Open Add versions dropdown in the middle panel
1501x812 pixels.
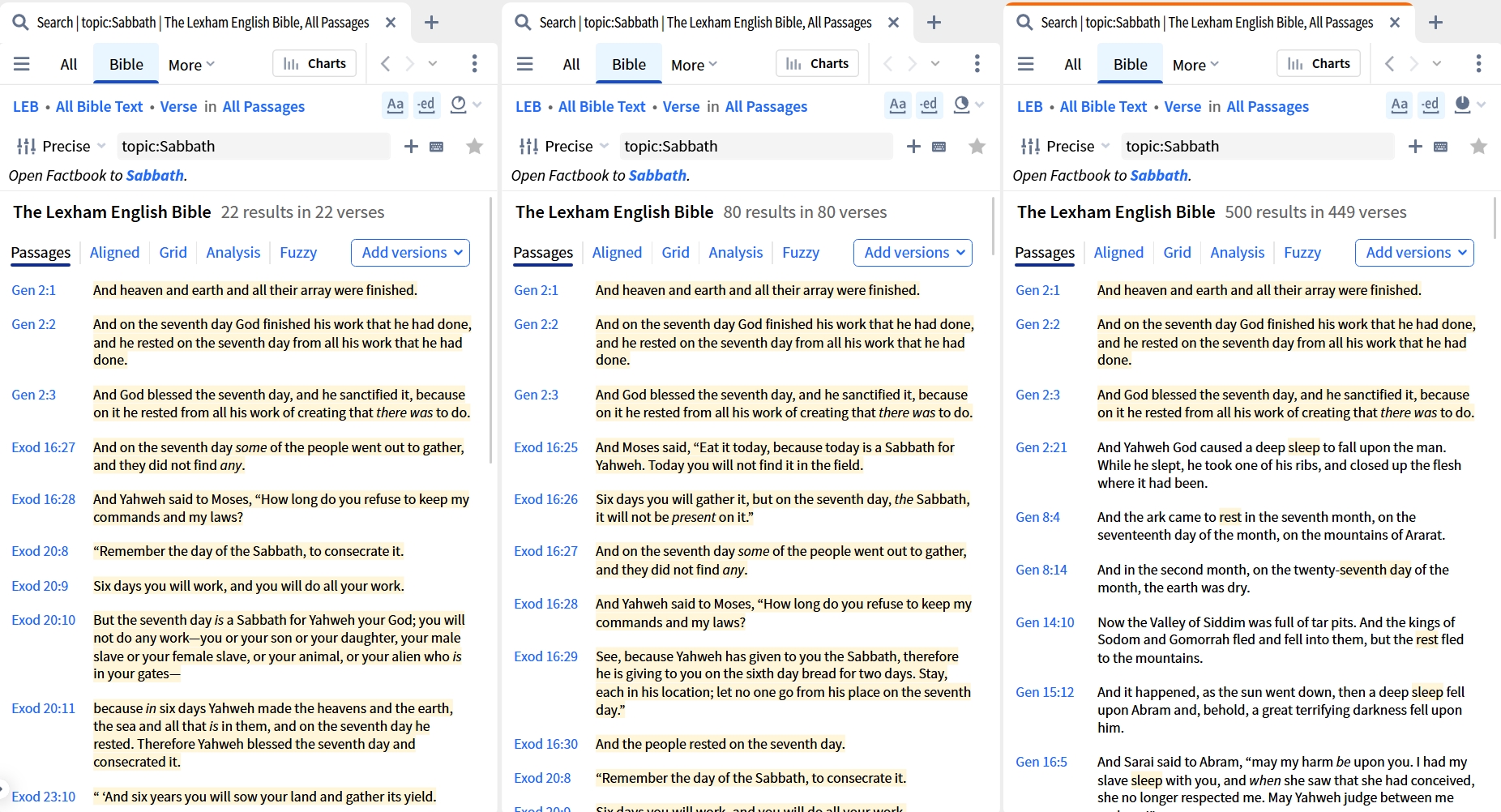pyautogui.click(x=913, y=253)
